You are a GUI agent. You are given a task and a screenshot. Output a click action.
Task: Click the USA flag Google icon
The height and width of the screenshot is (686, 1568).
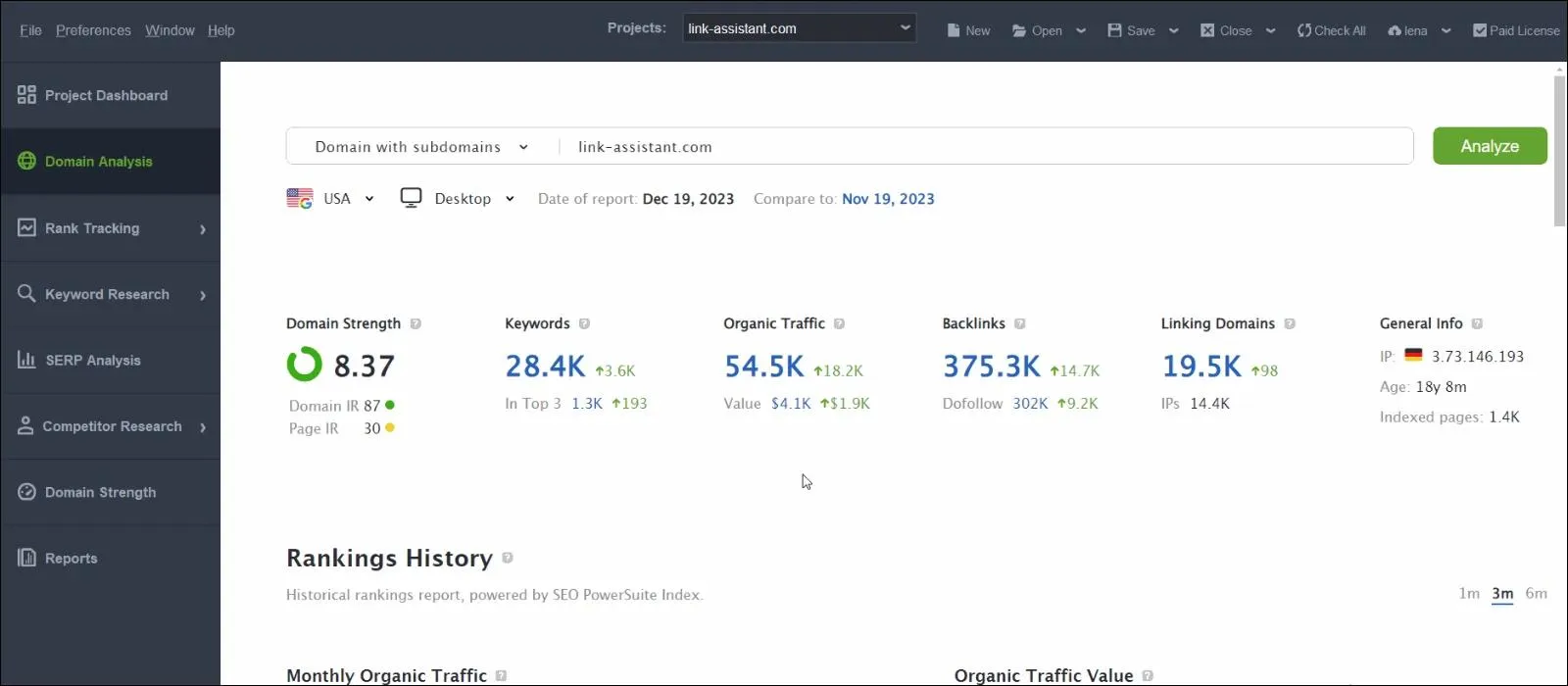tap(300, 198)
